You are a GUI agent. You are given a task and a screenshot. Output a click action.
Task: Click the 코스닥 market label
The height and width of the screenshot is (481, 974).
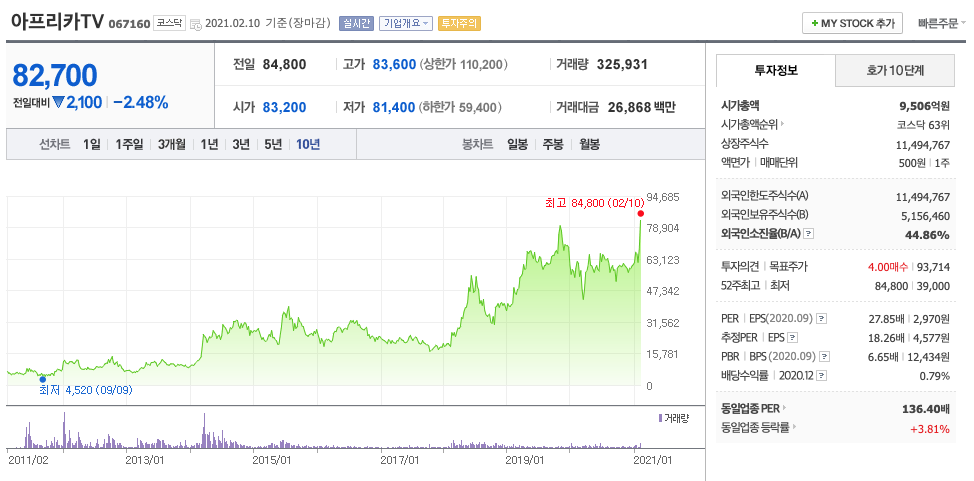tap(170, 23)
